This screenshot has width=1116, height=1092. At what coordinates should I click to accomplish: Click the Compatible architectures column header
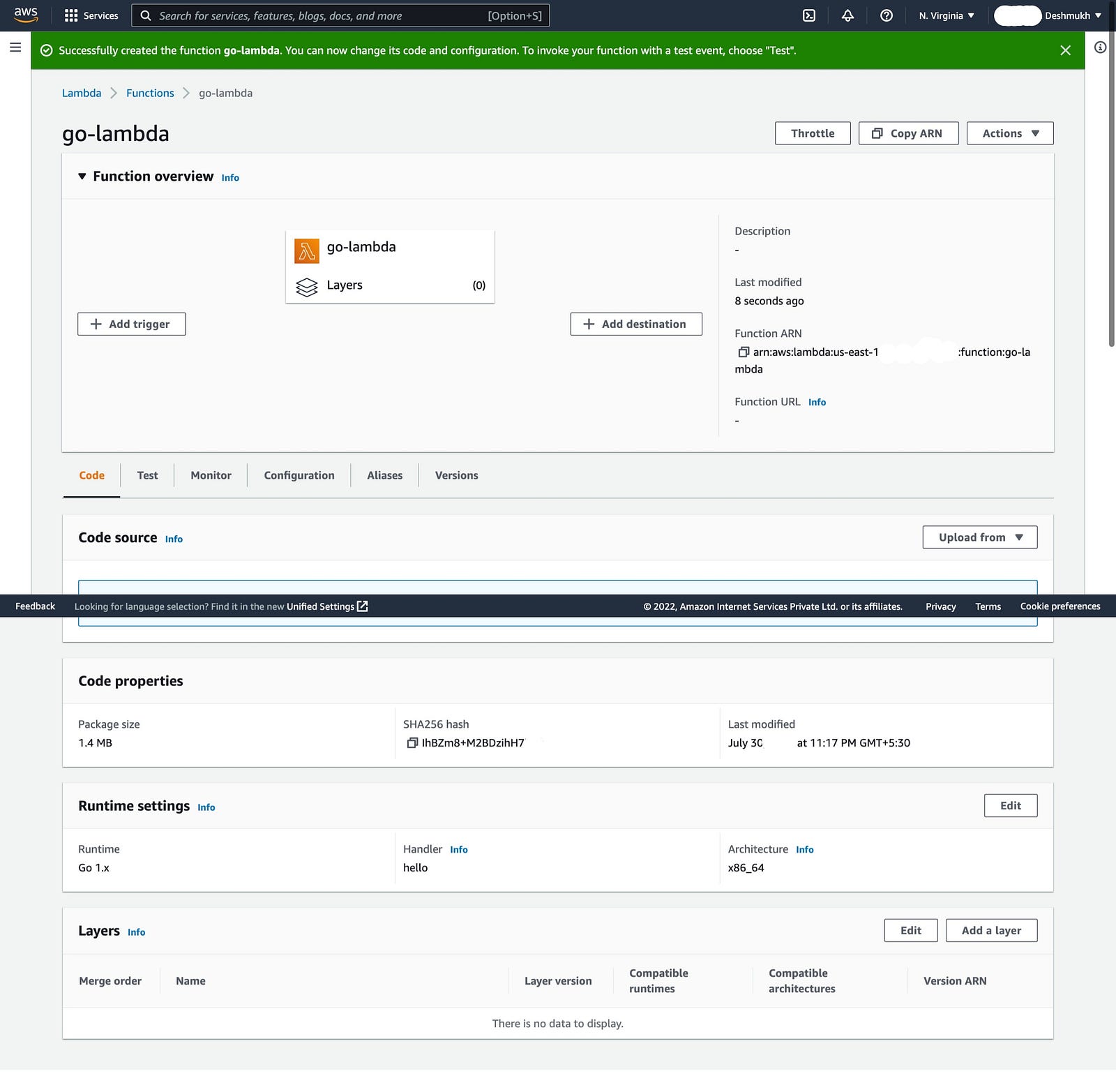(x=802, y=981)
